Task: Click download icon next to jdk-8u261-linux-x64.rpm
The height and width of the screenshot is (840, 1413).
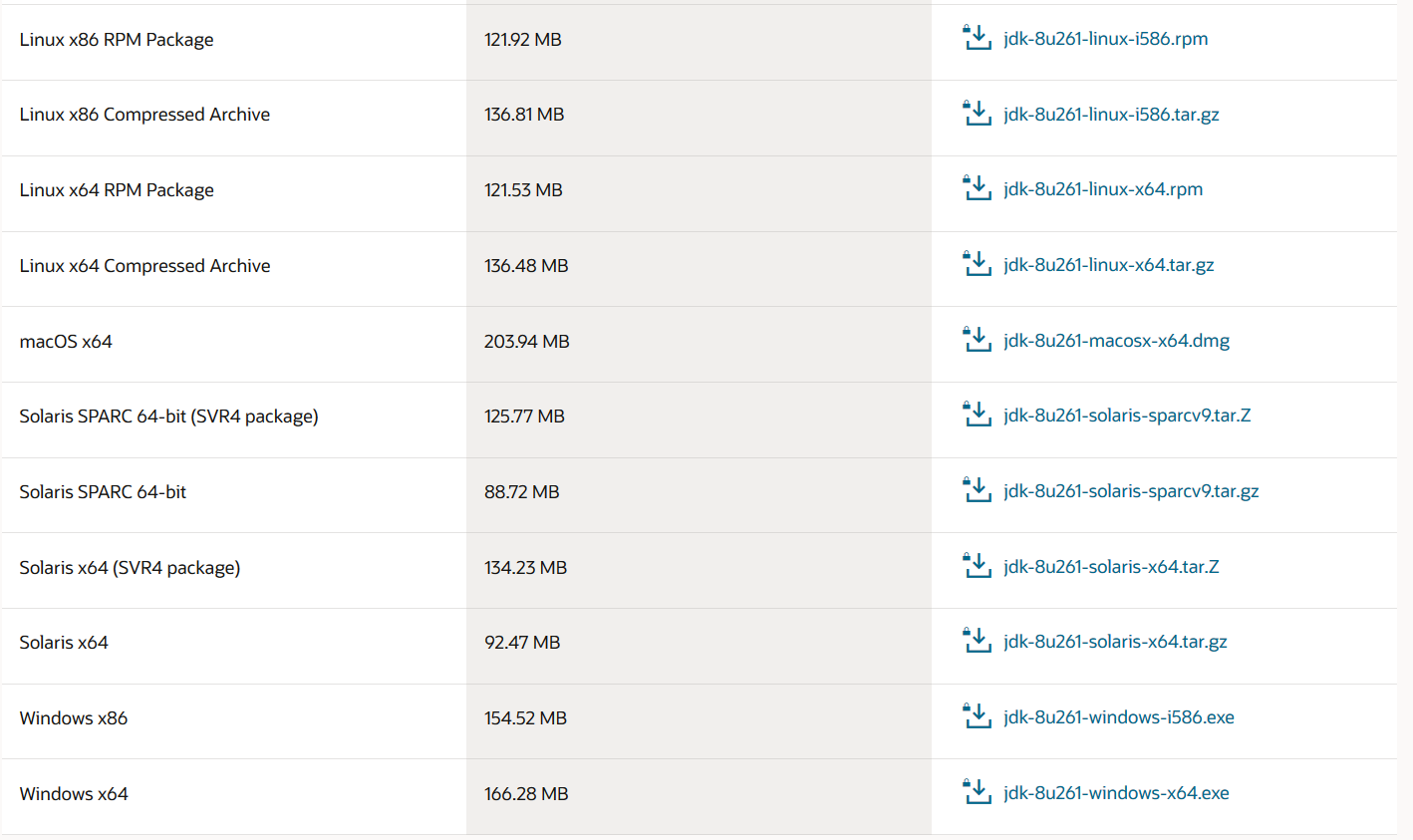Action: pyautogui.click(x=977, y=188)
